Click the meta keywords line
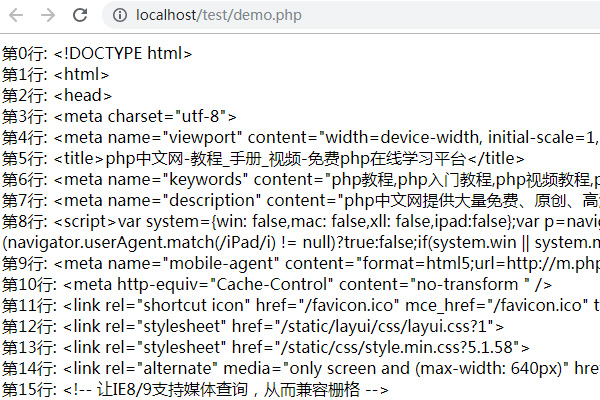The width and height of the screenshot is (600, 400). [x=301, y=180]
